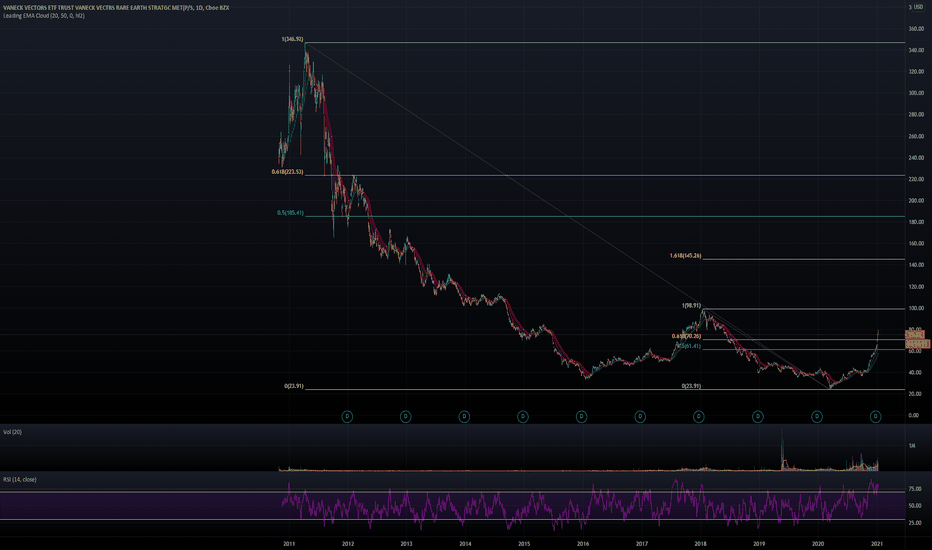Click the 2016 year label on time axis
The width and height of the screenshot is (932, 550).
pos(582,543)
